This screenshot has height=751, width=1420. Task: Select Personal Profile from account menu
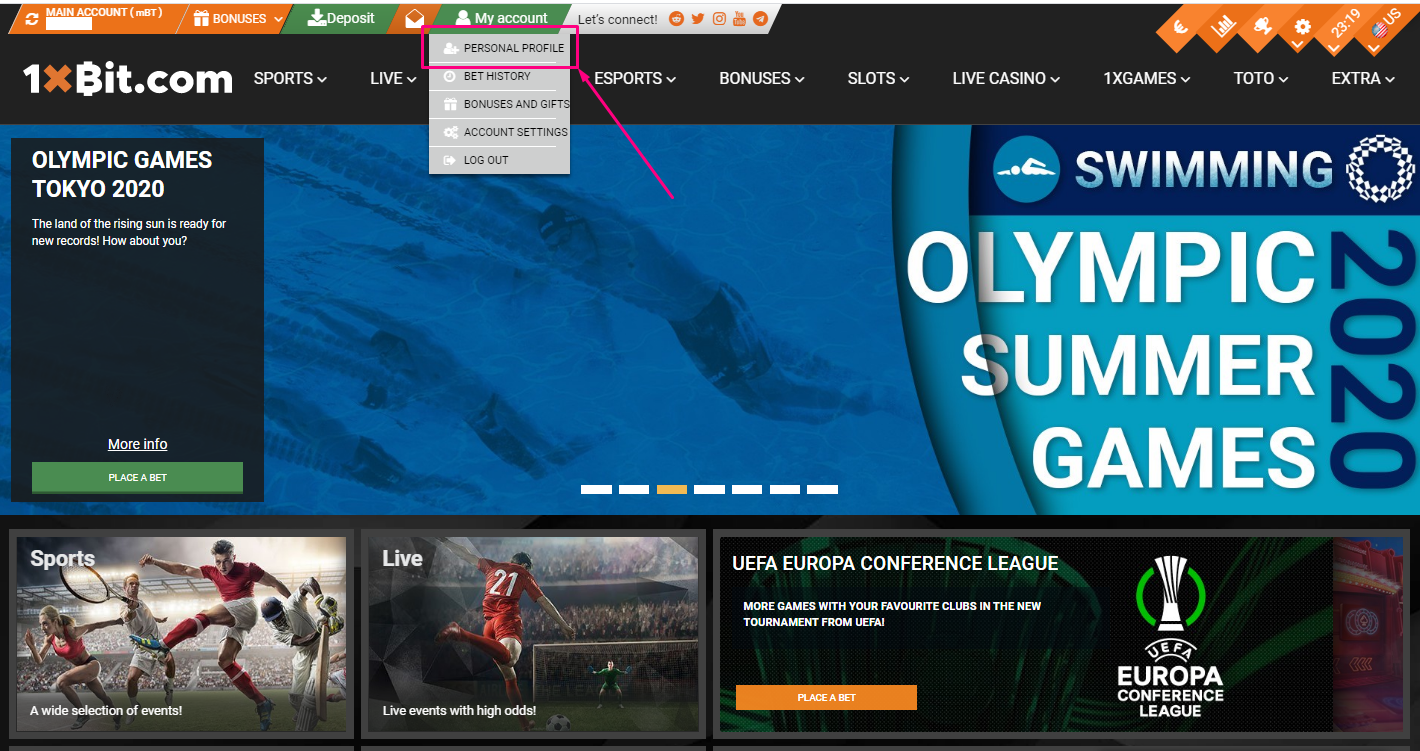(x=513, y=48)
